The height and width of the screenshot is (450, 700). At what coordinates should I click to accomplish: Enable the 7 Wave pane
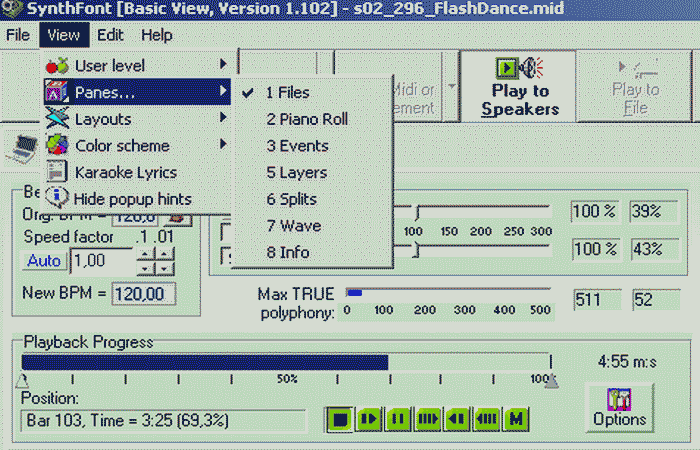tap(293, 226)
